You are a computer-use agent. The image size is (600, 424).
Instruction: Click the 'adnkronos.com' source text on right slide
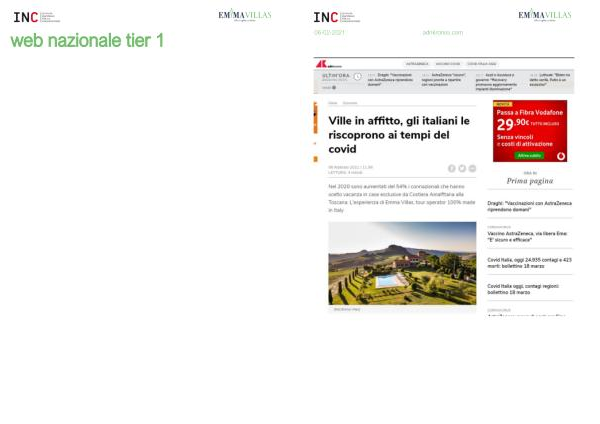443,33
